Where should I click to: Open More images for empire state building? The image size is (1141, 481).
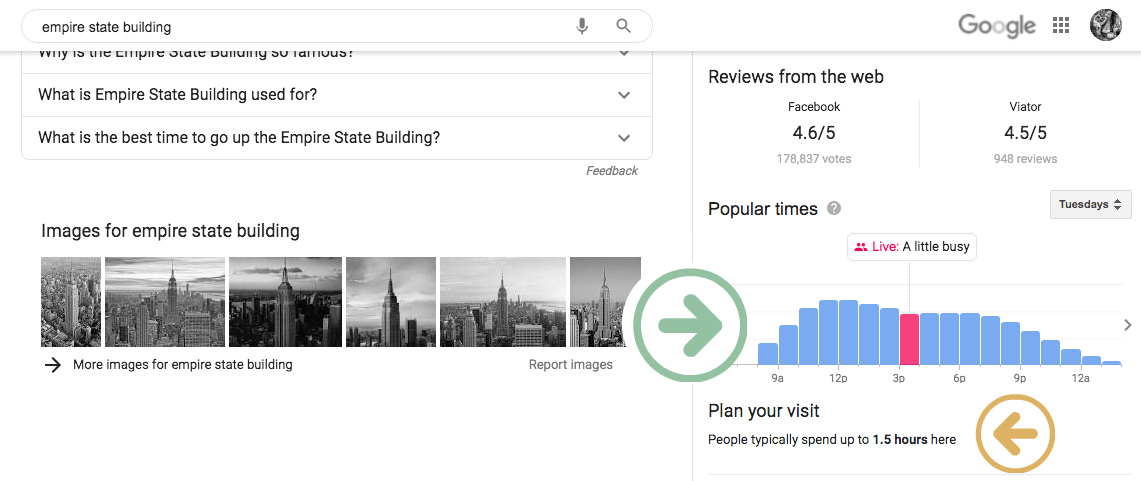(x=183, y=365)
